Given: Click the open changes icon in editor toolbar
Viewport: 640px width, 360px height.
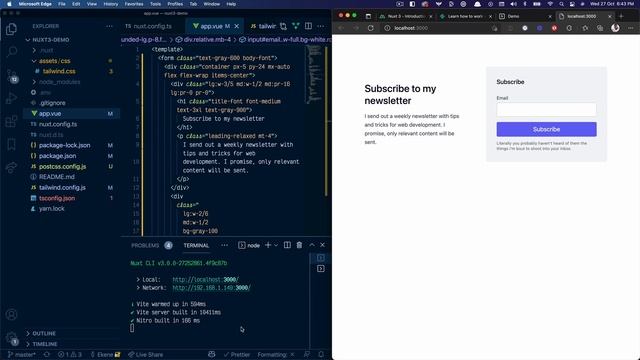Looking at the screenshot, I should 283,26.
